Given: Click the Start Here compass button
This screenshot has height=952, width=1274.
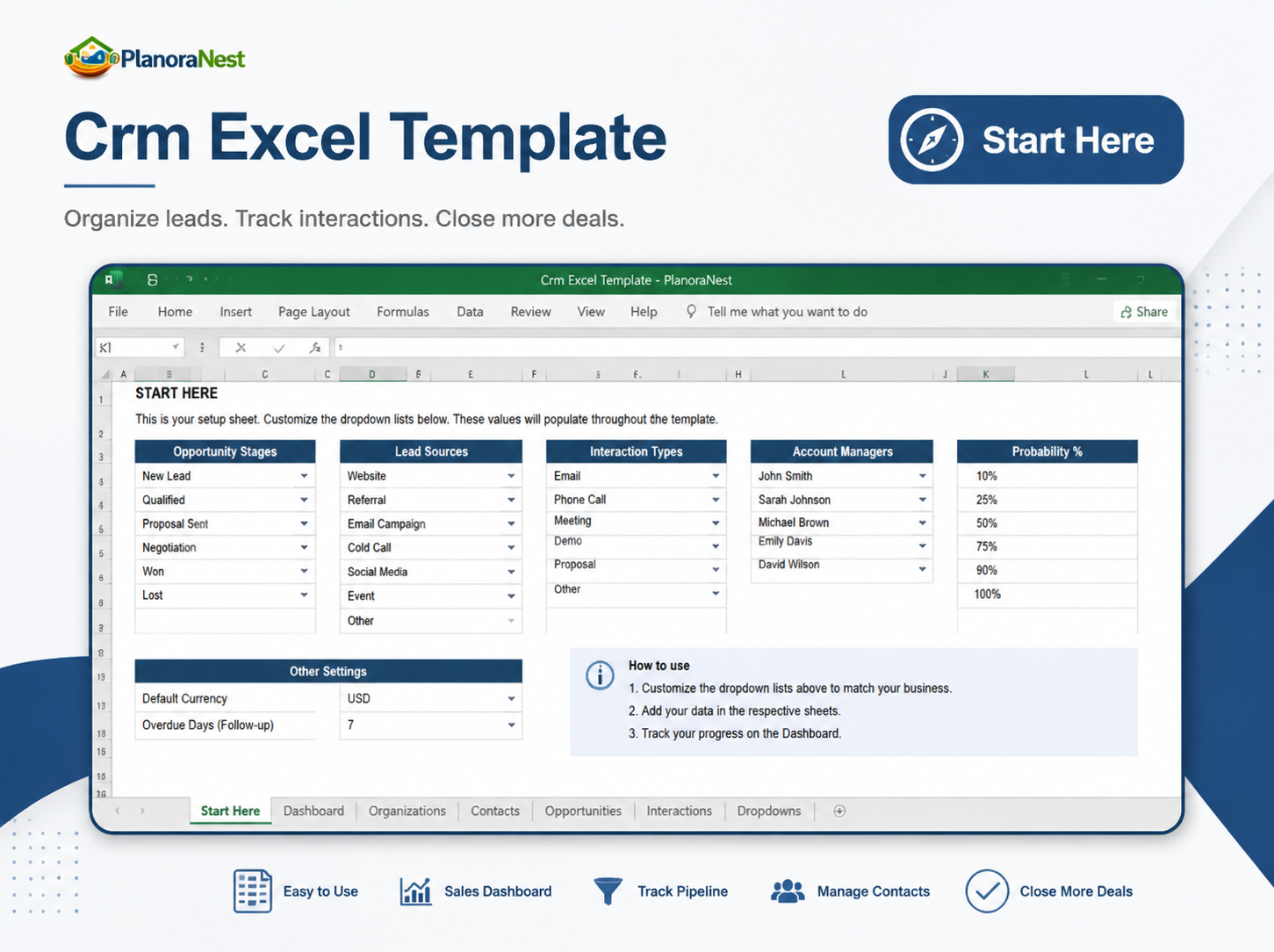Looking at the screenshot, I should [x=1036, y=140].
